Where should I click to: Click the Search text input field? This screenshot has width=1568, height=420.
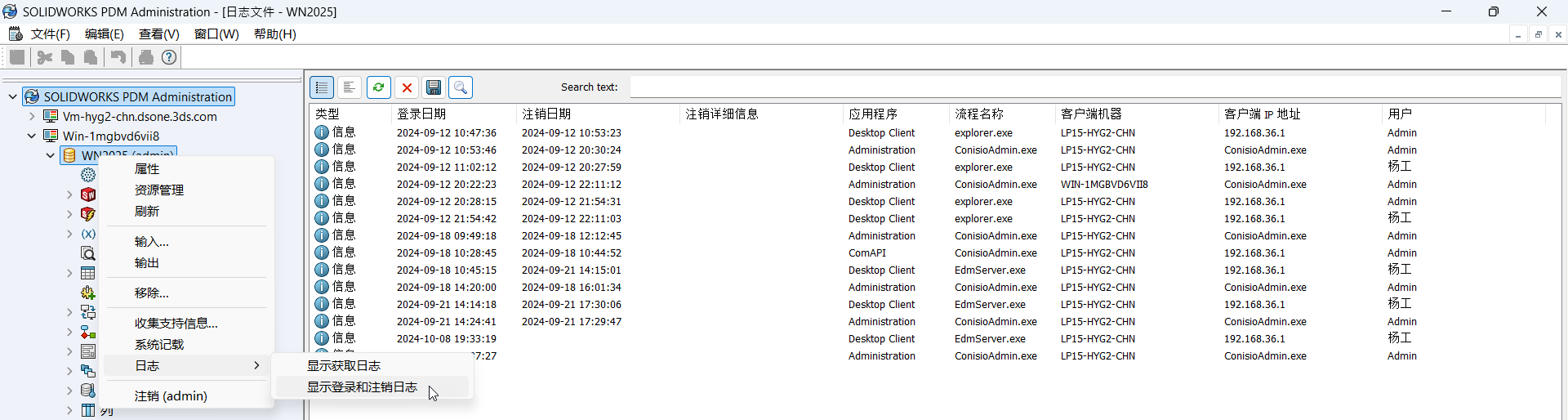[1095, 87]
